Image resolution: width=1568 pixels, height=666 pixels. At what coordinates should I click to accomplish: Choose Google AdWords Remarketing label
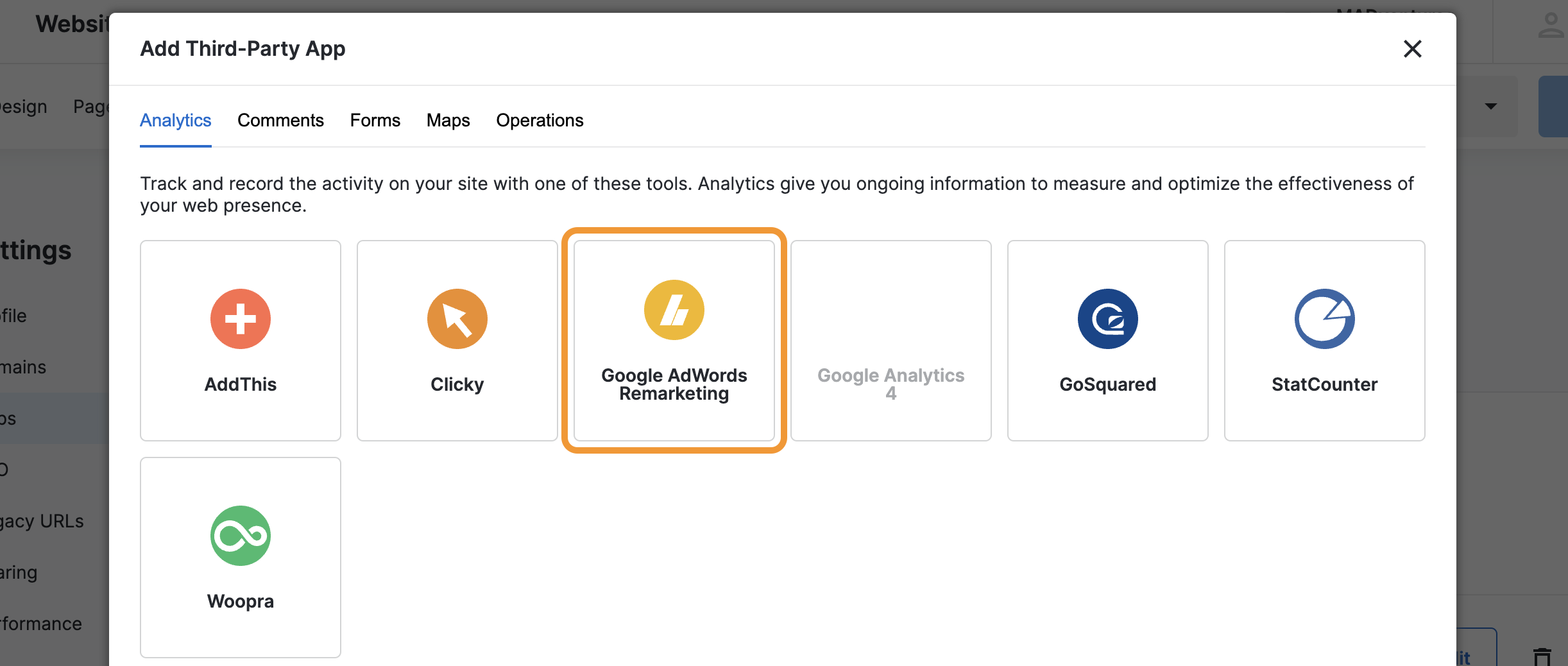pyautogui.click(x=674, y=384)
